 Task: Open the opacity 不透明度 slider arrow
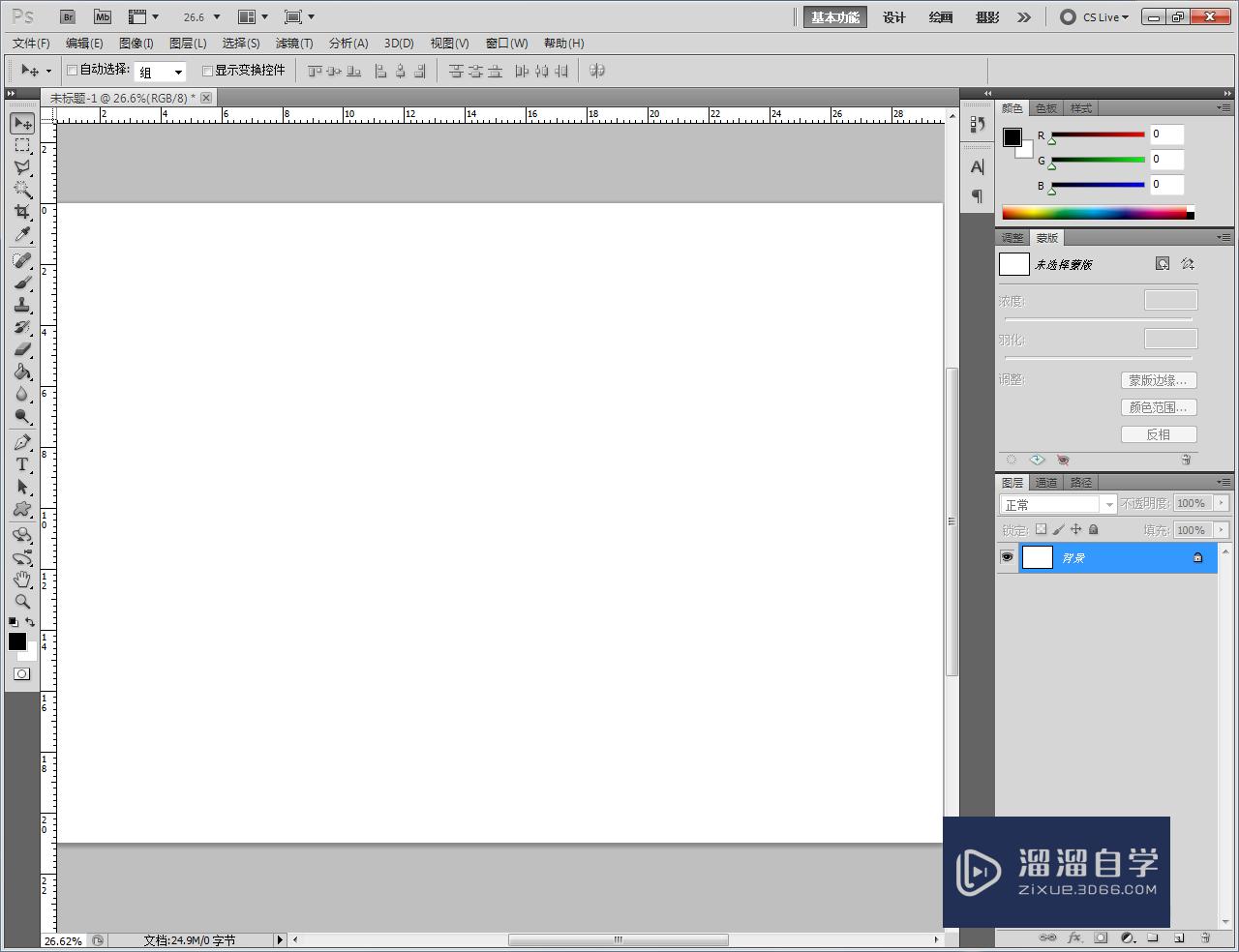pos(1222,503)
